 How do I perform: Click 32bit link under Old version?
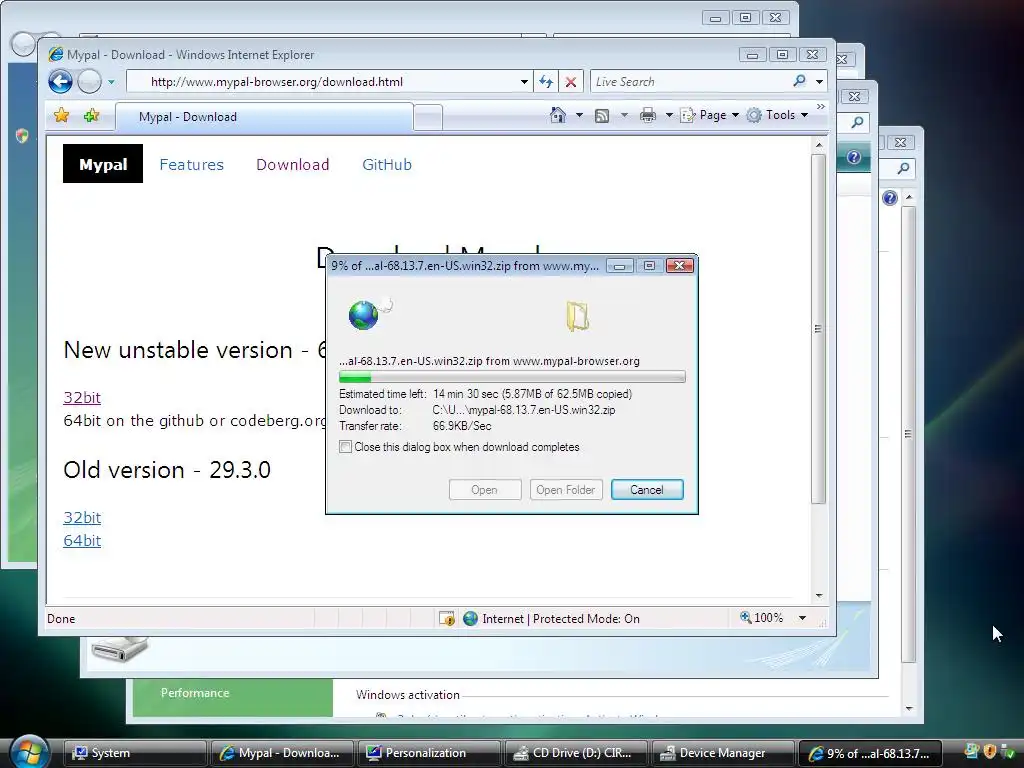point(82,517)
